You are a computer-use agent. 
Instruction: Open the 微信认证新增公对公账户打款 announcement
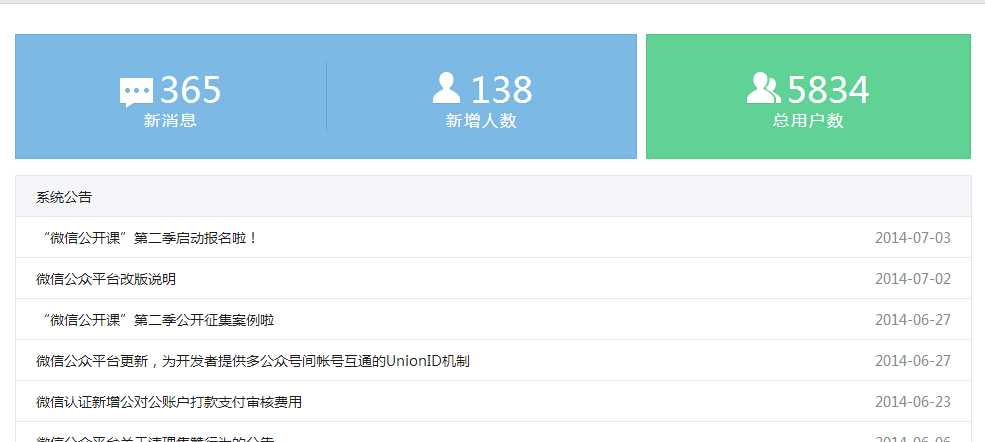(169, 402)
